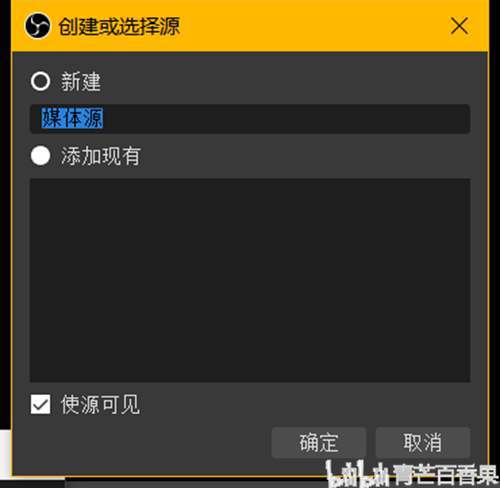500x488 pixels.
Task: Toggle the 使源可见 checkbox
Action: 40,404
